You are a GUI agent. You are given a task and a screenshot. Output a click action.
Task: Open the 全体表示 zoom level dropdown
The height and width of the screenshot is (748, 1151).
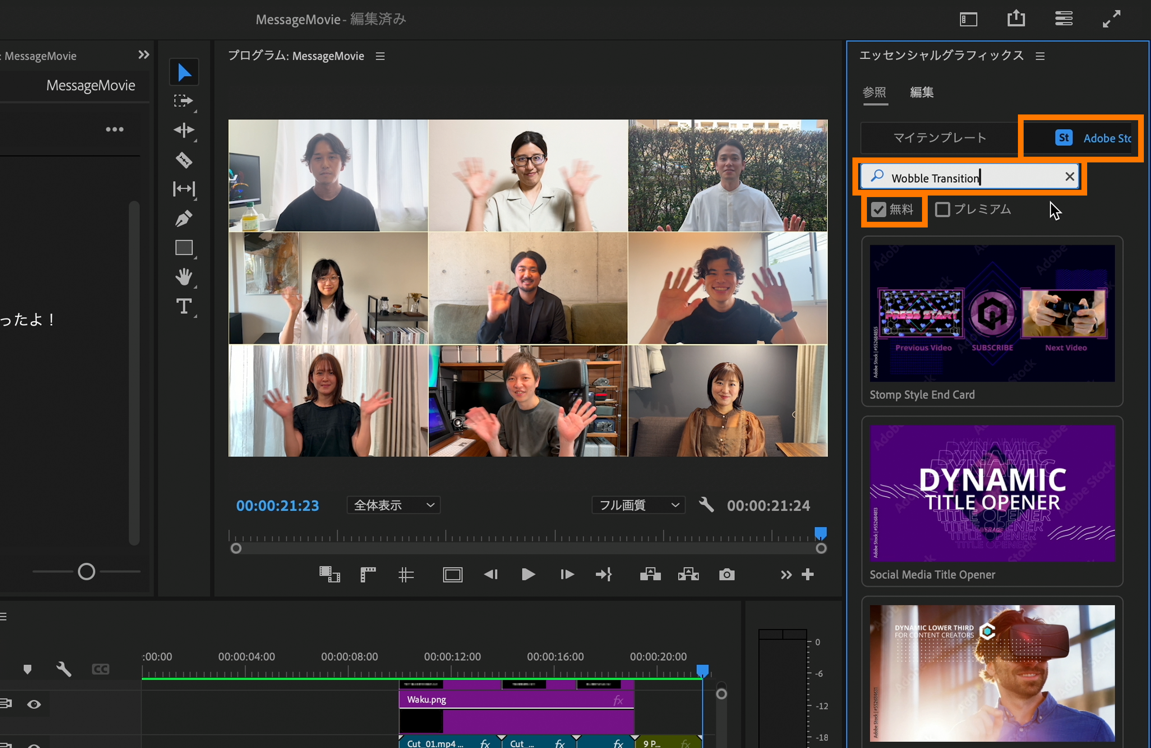[x=393, y=505]
